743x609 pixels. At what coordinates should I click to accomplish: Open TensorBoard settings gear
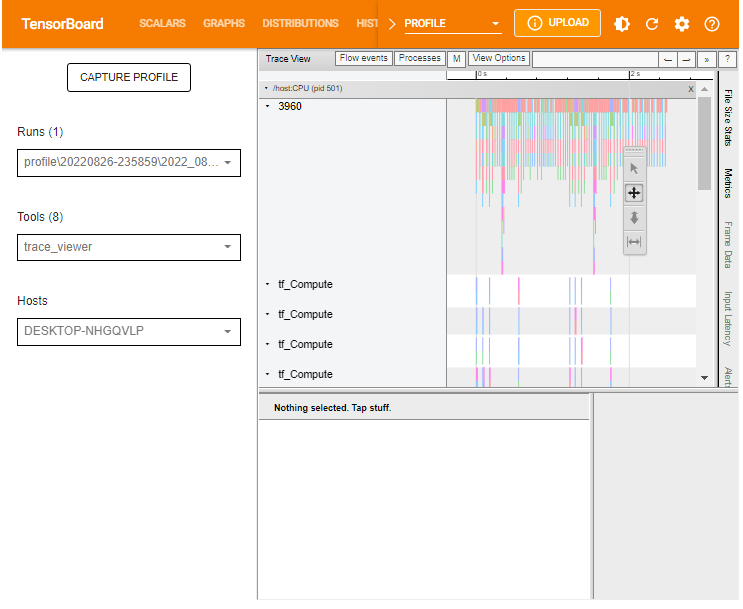681,24
